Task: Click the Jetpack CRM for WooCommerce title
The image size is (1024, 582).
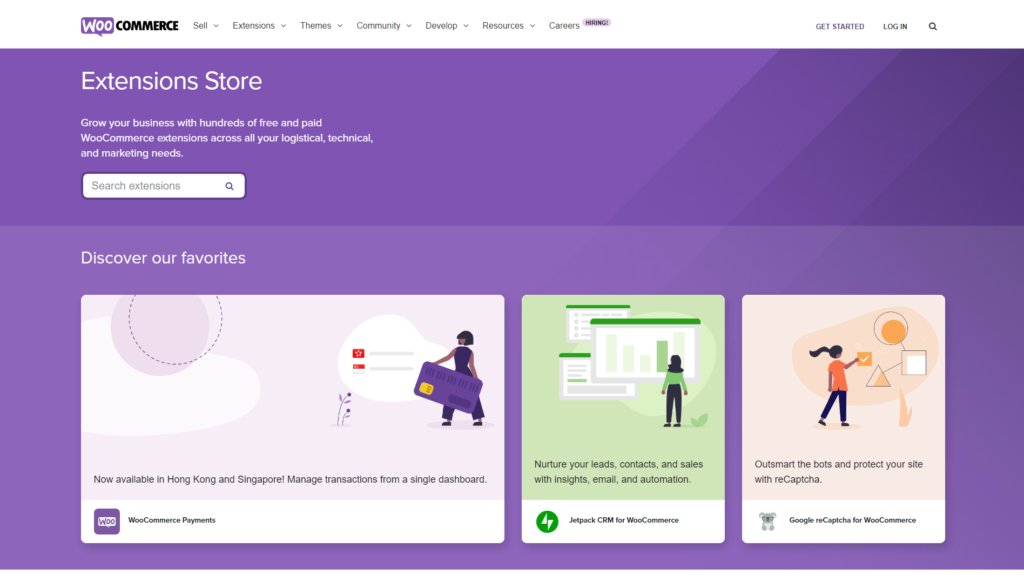Action: pyautogui.click(x=624, y=521)
